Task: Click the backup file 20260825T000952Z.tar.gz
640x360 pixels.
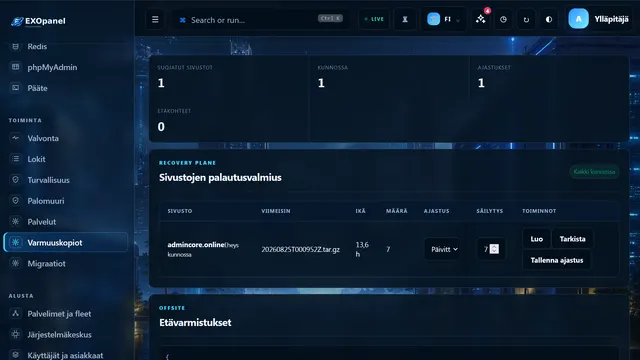Action: pyautogui.click(x=300, y=249)
